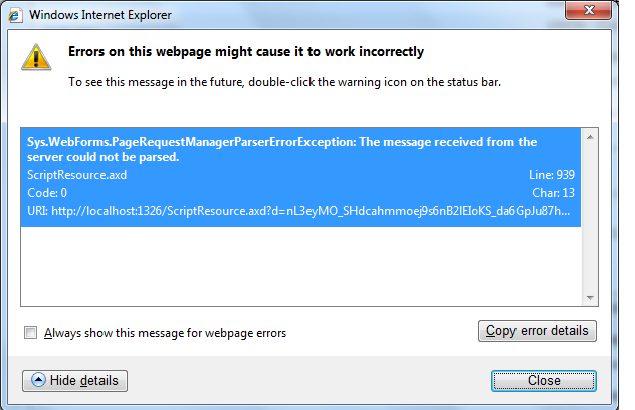Collapse the error list with Hide details
The image size is (635, 410).
(75, 381)
